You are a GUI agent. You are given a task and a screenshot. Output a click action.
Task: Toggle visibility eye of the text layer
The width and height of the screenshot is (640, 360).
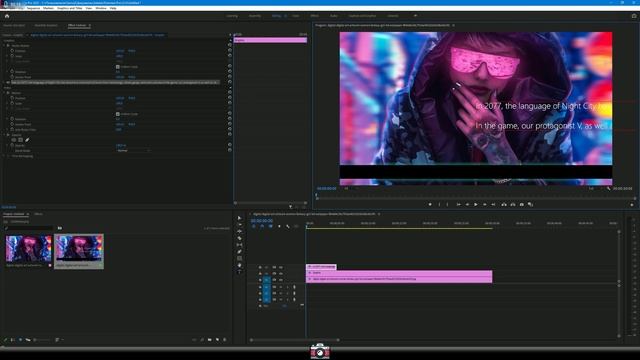(8, 82)
